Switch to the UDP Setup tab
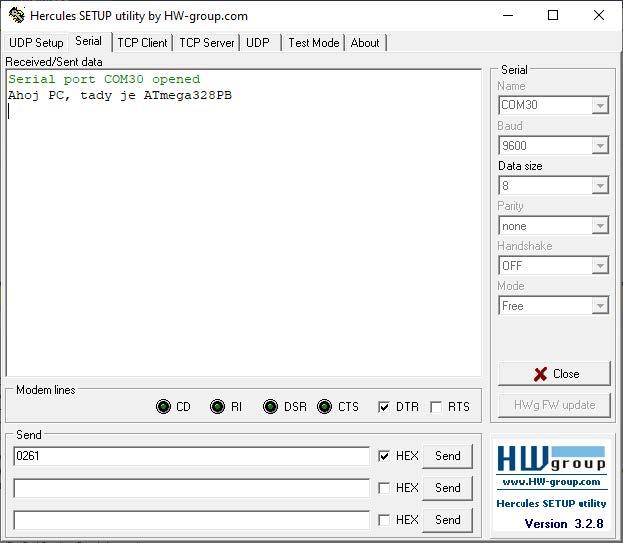 [x=36, y=43]
